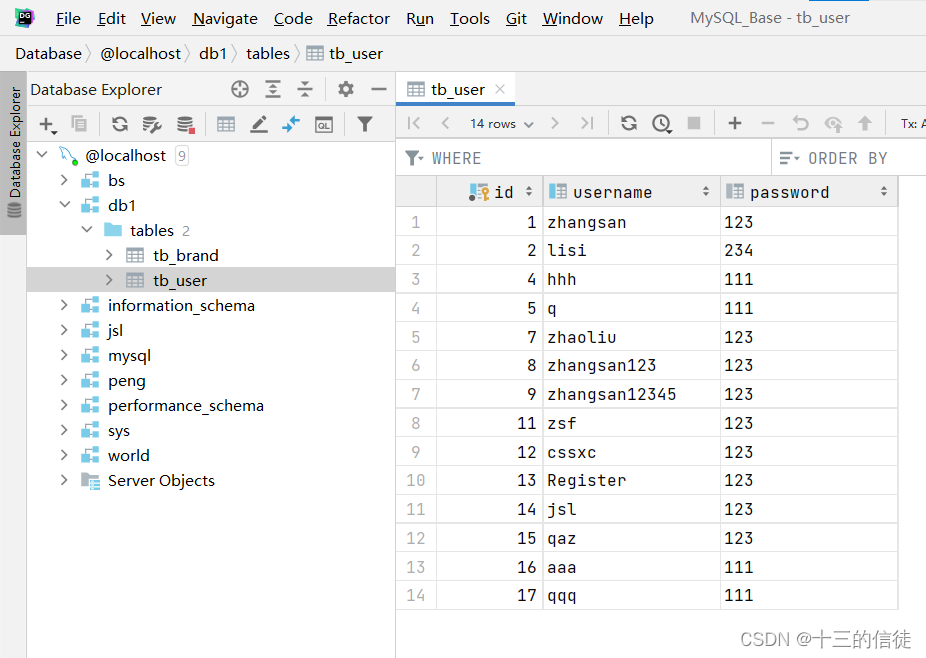
Task: Collapse the tables folder under db1
Action: pyautogui.click(x=87, y=230)
